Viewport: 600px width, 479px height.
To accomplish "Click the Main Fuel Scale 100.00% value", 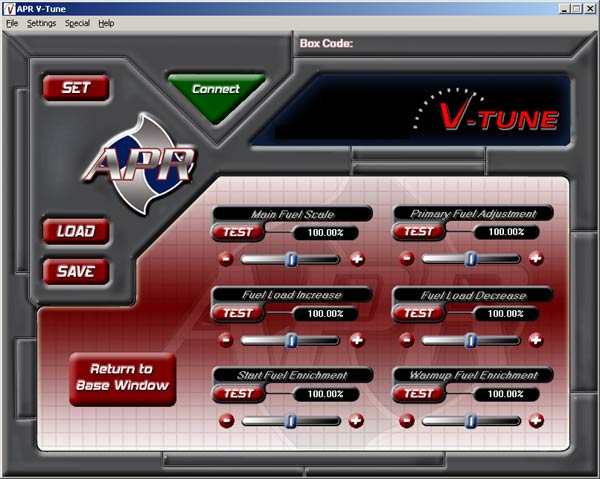I will pos(326,233).
